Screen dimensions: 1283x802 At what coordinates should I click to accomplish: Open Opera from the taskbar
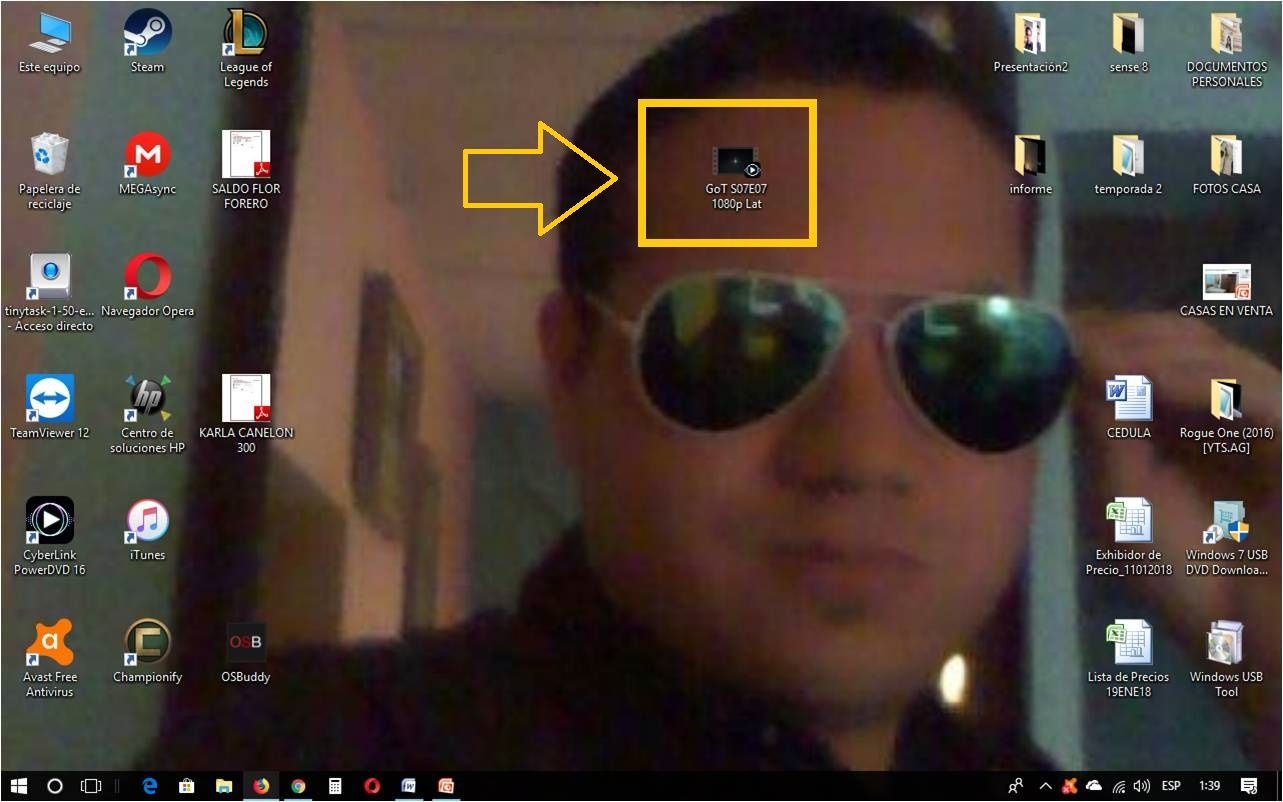coord(372,786)
